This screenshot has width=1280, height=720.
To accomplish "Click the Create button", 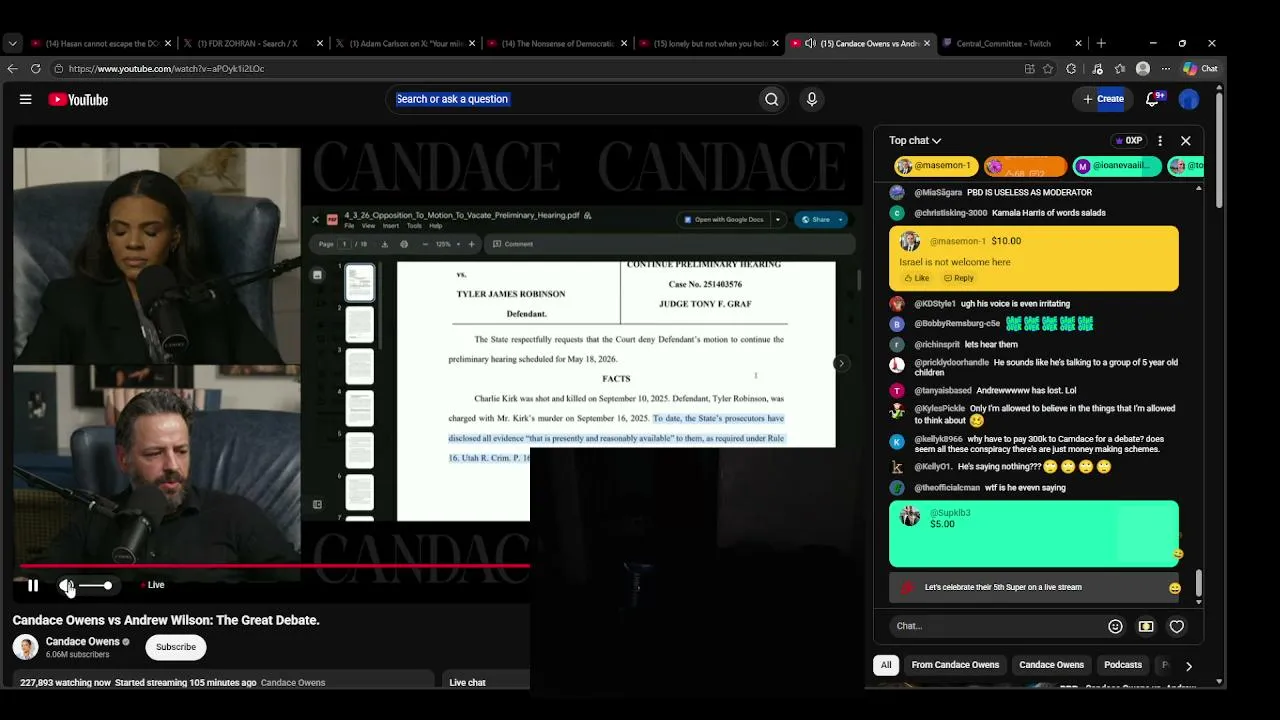I will tap(1103, 99).
